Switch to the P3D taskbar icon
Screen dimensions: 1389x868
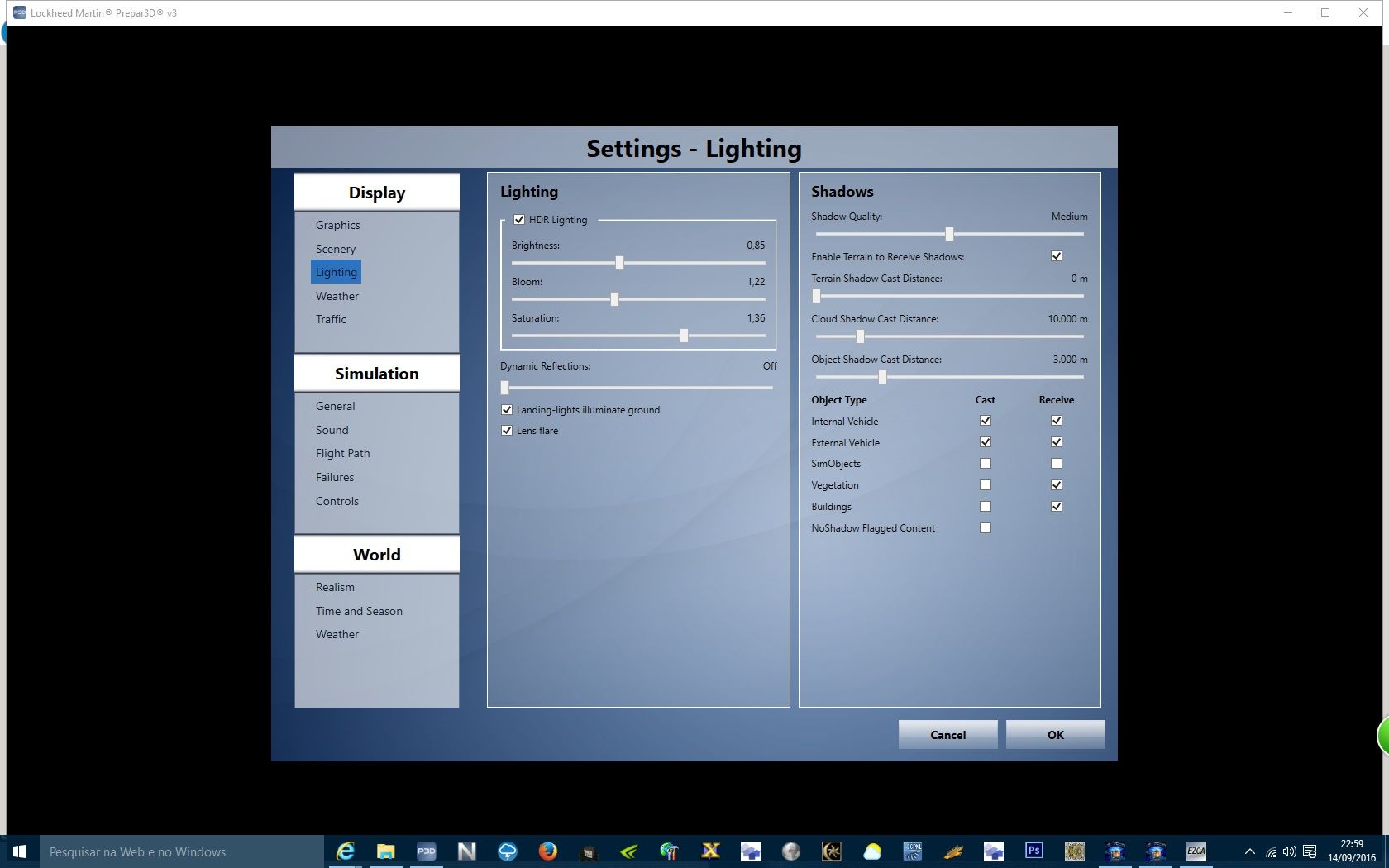pyautogui.click(x=426, y=851)
